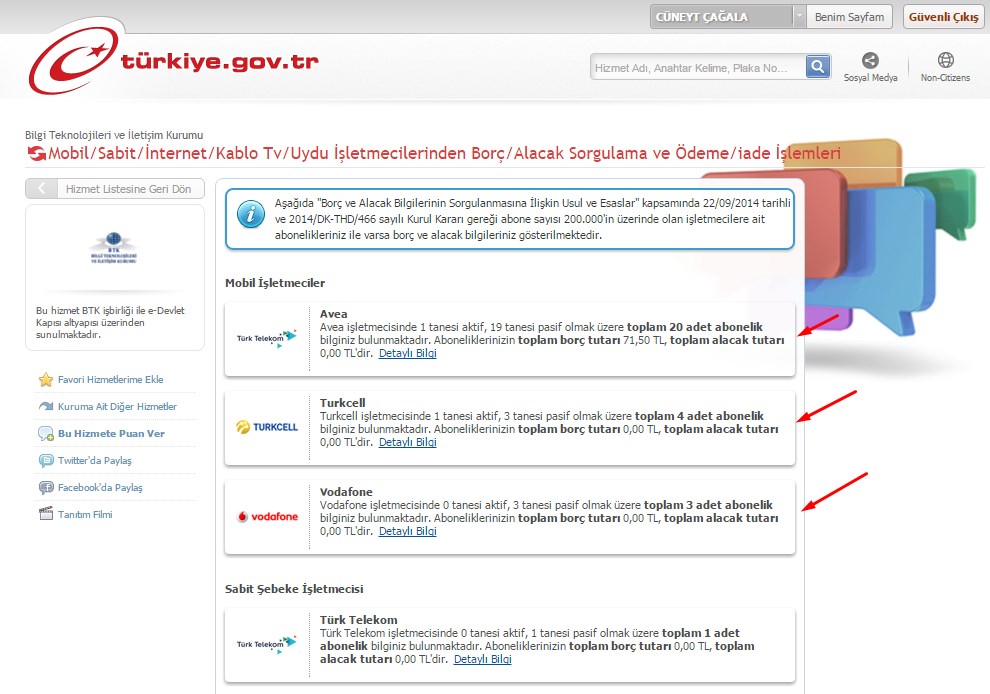
Task: Open Detaylı Bilgi for Vodafone
Action: pos(407,532)
